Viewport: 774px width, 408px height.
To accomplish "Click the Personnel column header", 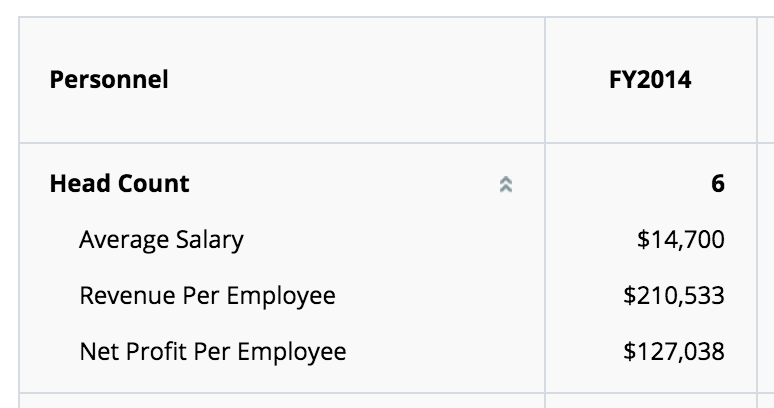I will 109,80.
